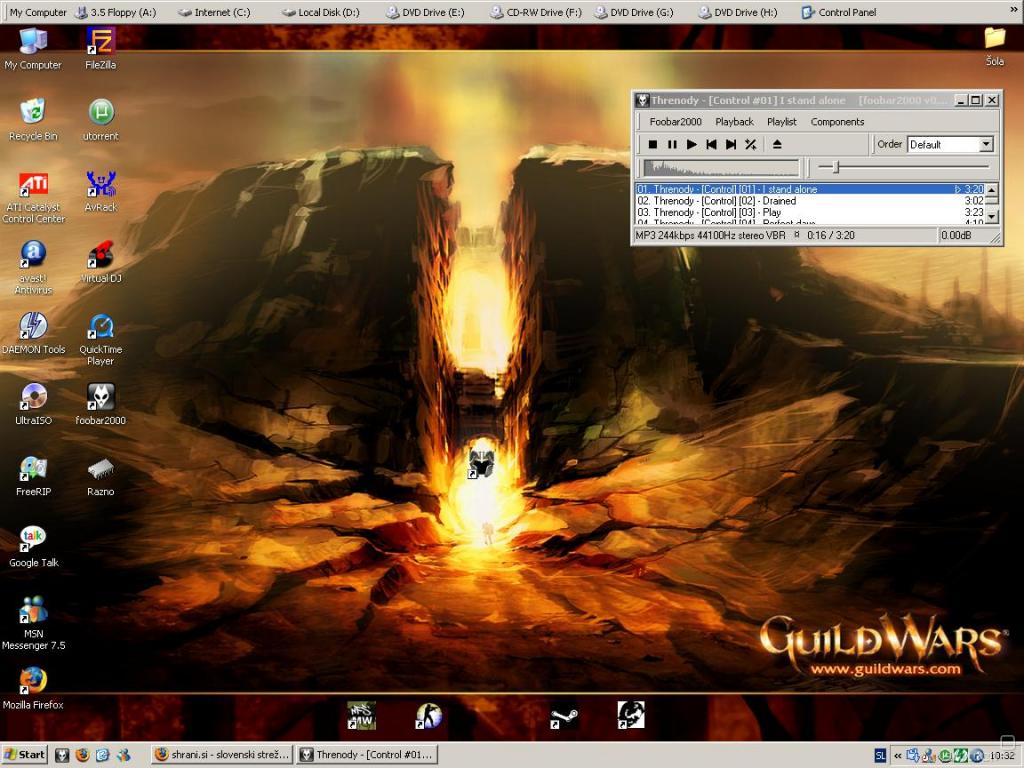Open the Steam shortcut icon on desktop
This screenshot has width=1024, height=768.
[x=564, y=716]
